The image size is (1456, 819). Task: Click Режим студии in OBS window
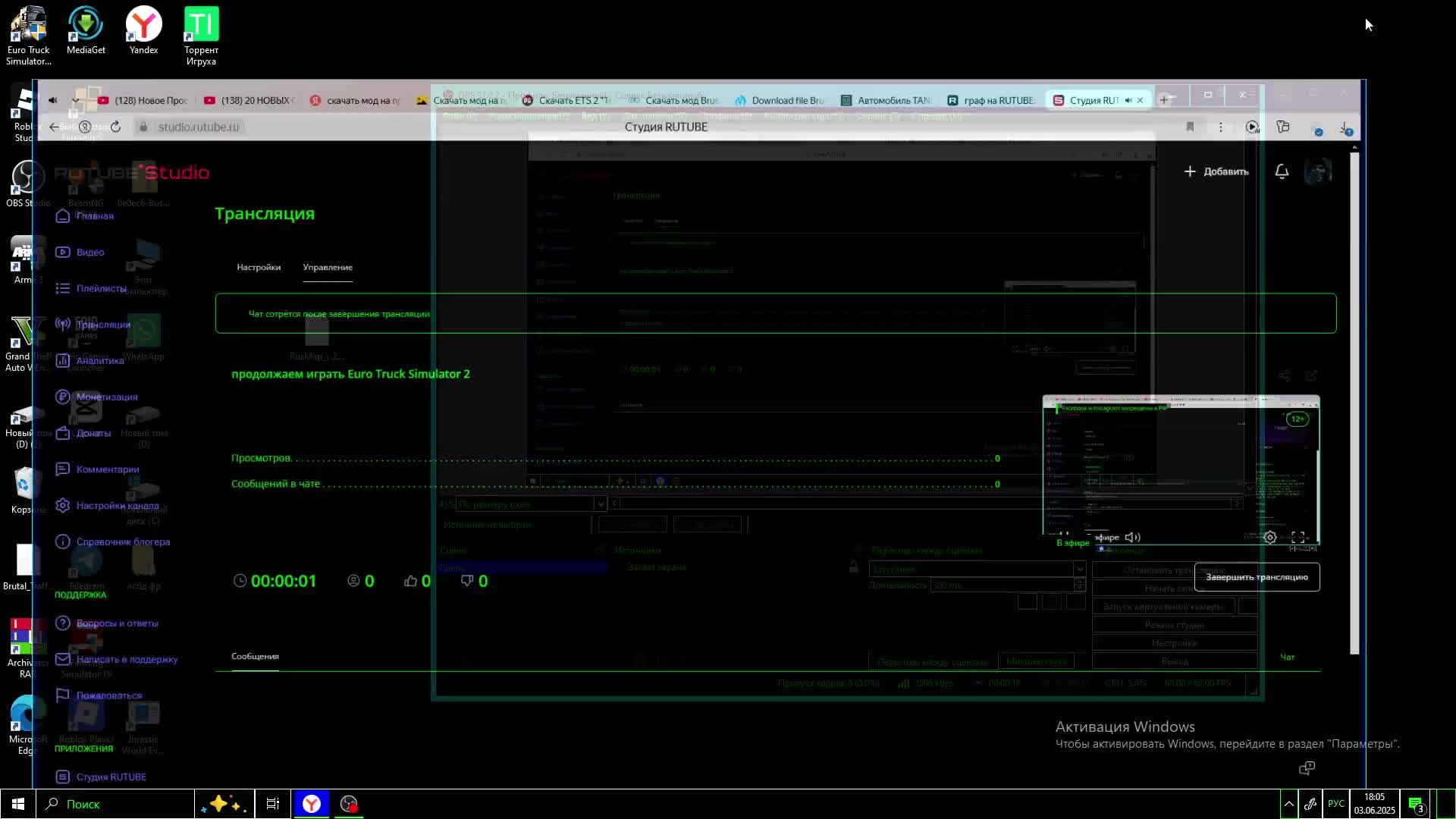pyautogui.click(x=1174, y=625)
